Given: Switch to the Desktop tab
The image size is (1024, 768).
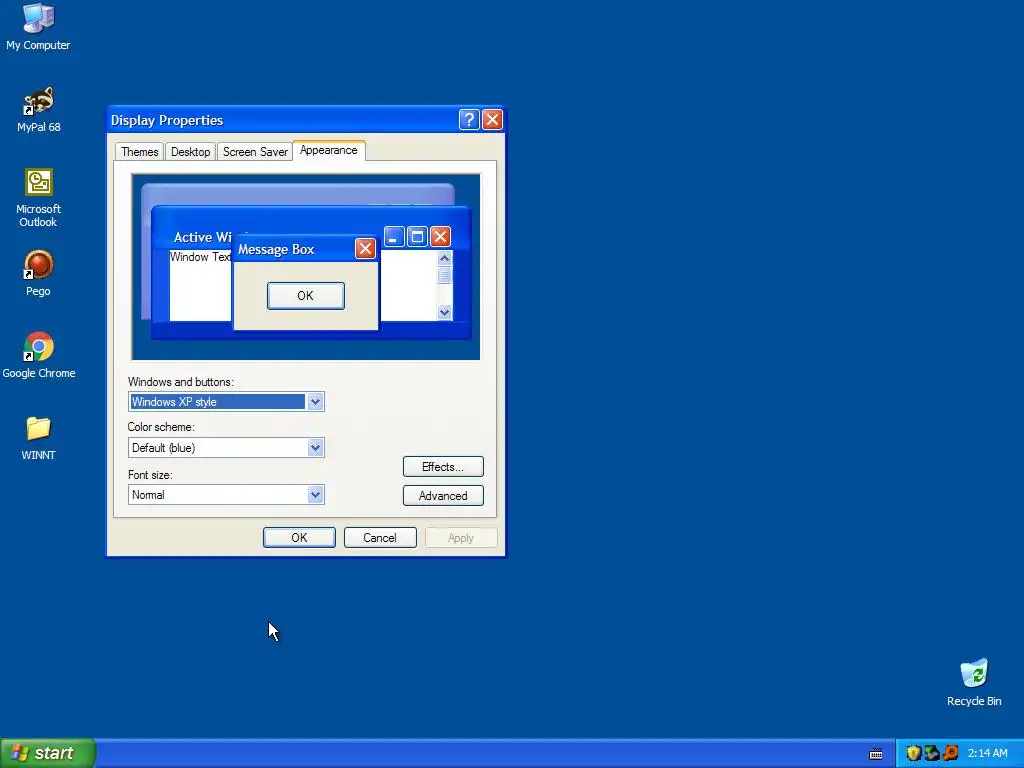Looking at the screenshot, I should pos(190,152).
